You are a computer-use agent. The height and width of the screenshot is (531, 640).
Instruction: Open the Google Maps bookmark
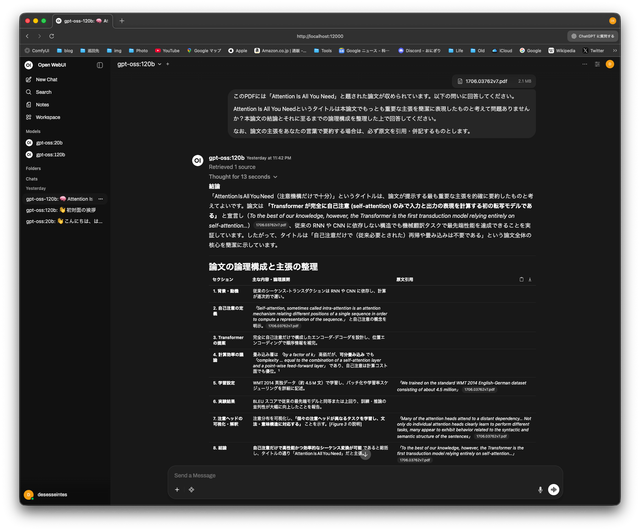pyautogui.click(x=204, y=51)
